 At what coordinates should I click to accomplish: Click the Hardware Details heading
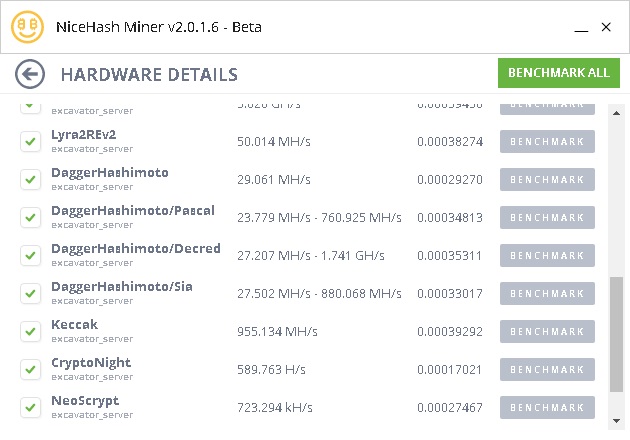coord(149,75)
